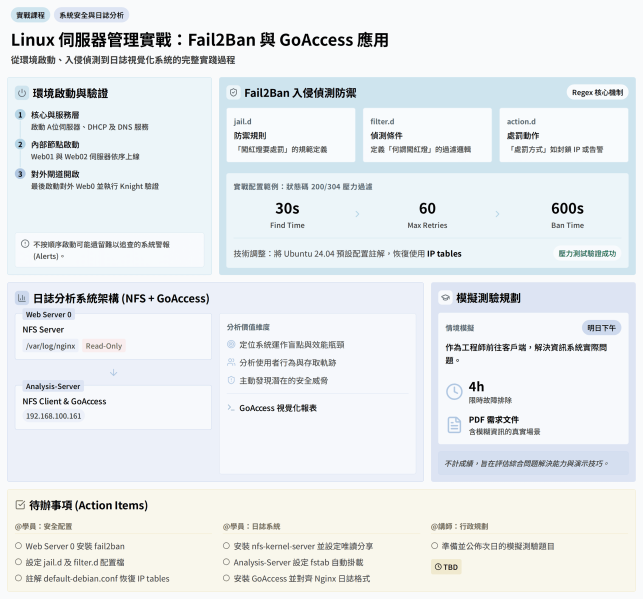Check off 設定 jail.d 及 filter.d 配置檔

tap(18, 562)
